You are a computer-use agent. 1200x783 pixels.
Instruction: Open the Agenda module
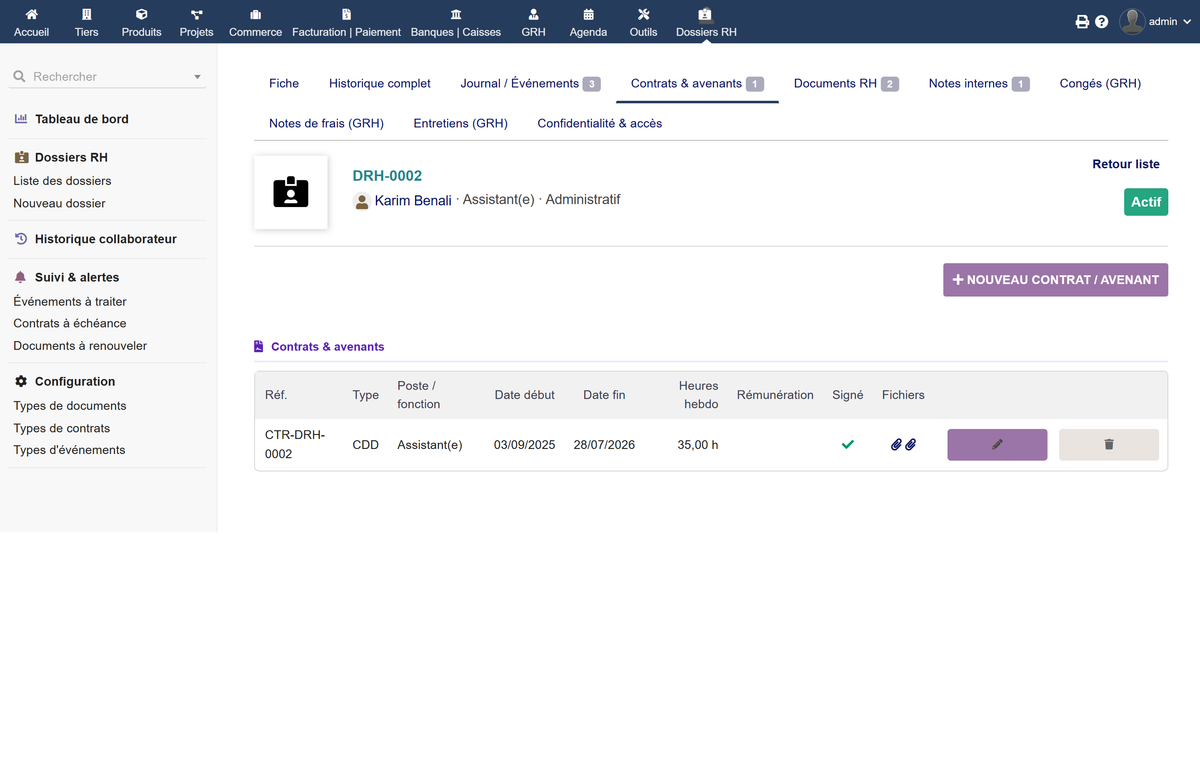point(588,22)
